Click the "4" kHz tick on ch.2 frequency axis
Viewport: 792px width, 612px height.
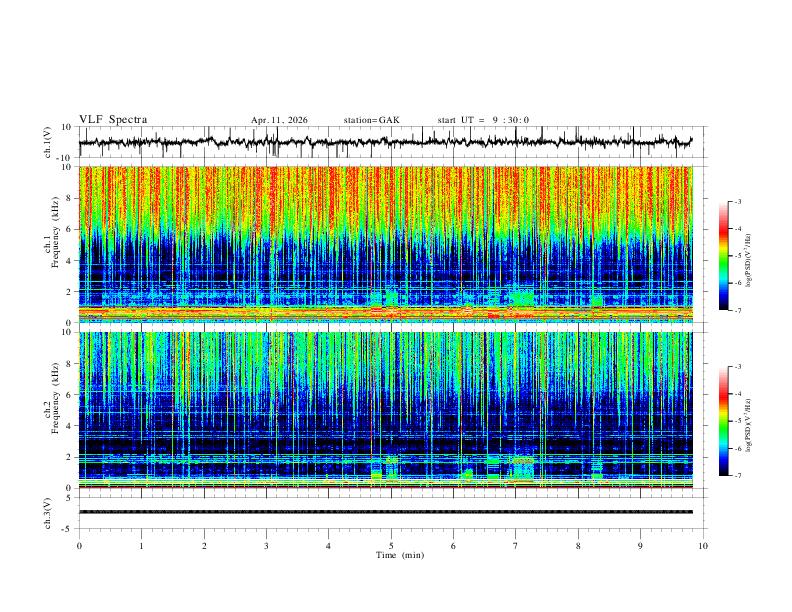pyautogui.click(x=70, y=426)
